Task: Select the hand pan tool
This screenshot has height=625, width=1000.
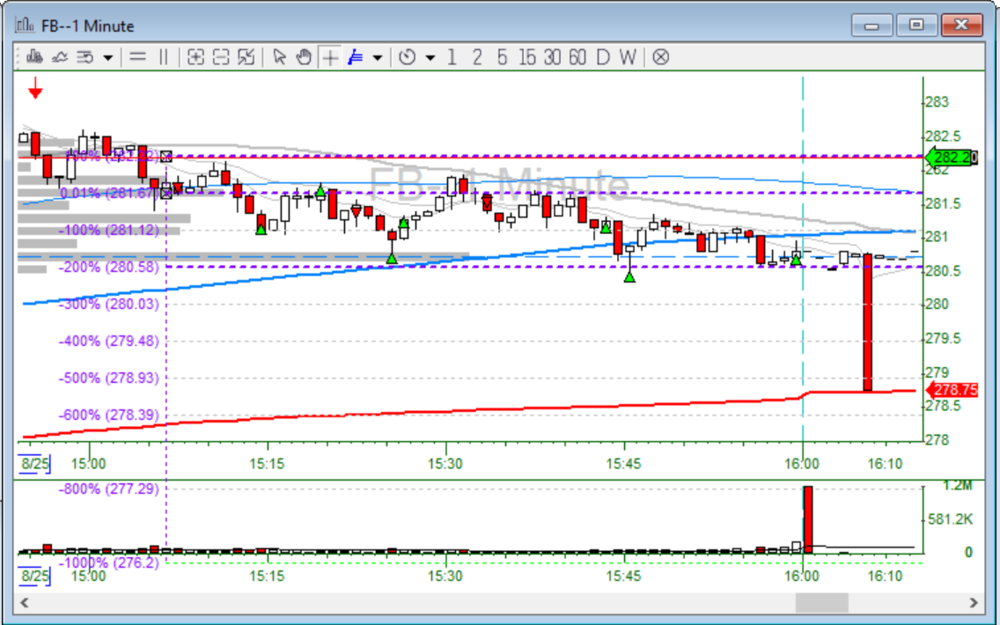Action: (304, 57)
